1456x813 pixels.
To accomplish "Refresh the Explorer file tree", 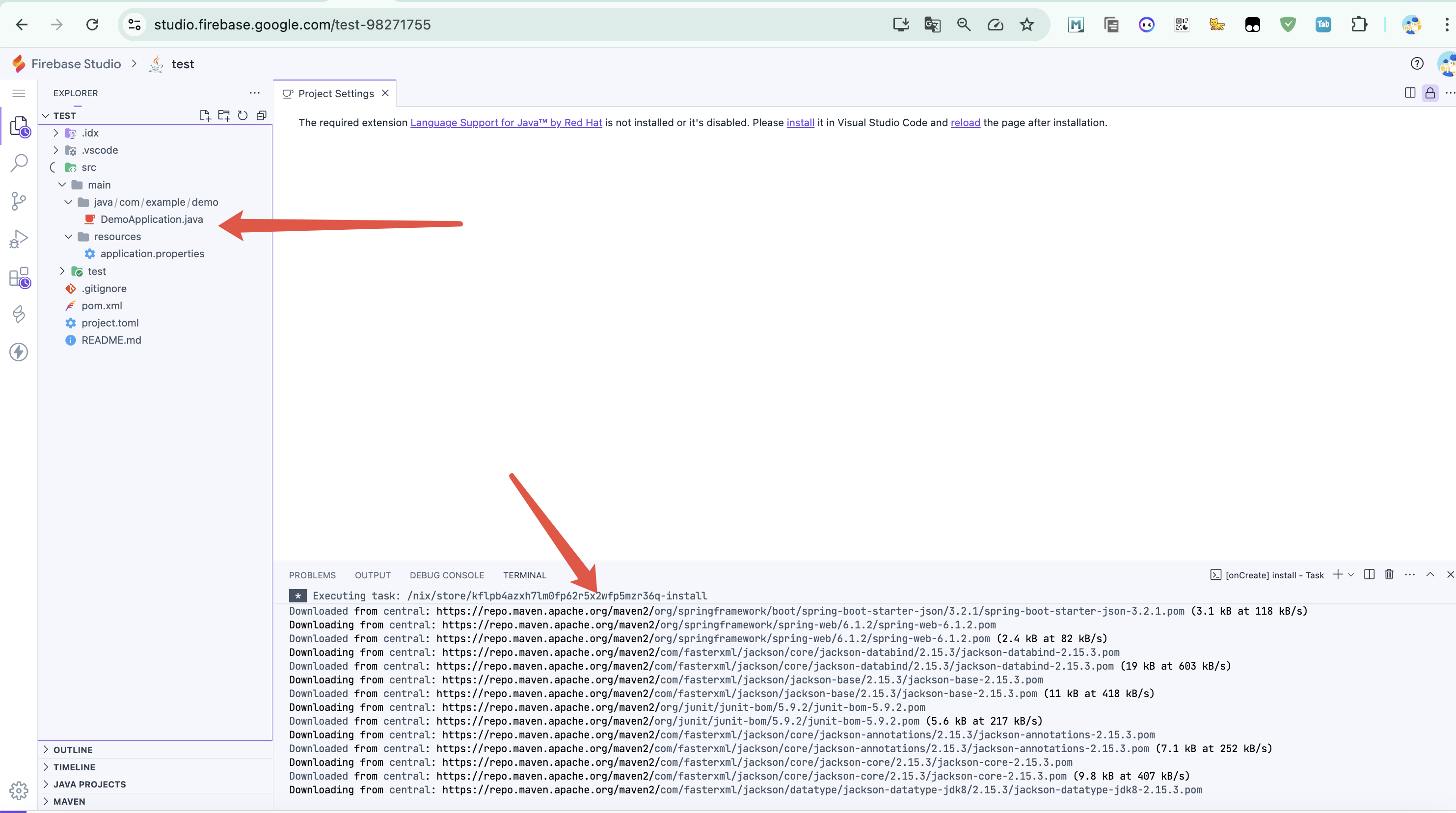I will [x=243, y=115].
